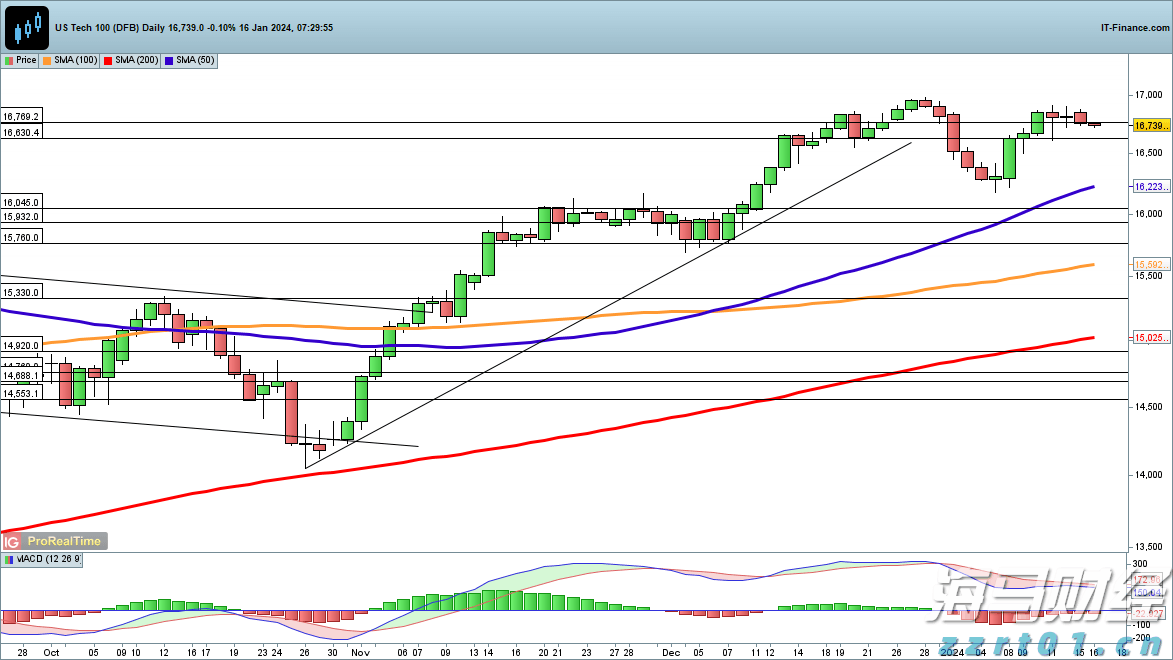Image resolution: width=1173 pixels, height=660 pixels.
Task: Click the candlestick chart icon in header
Action: (26, 27)
